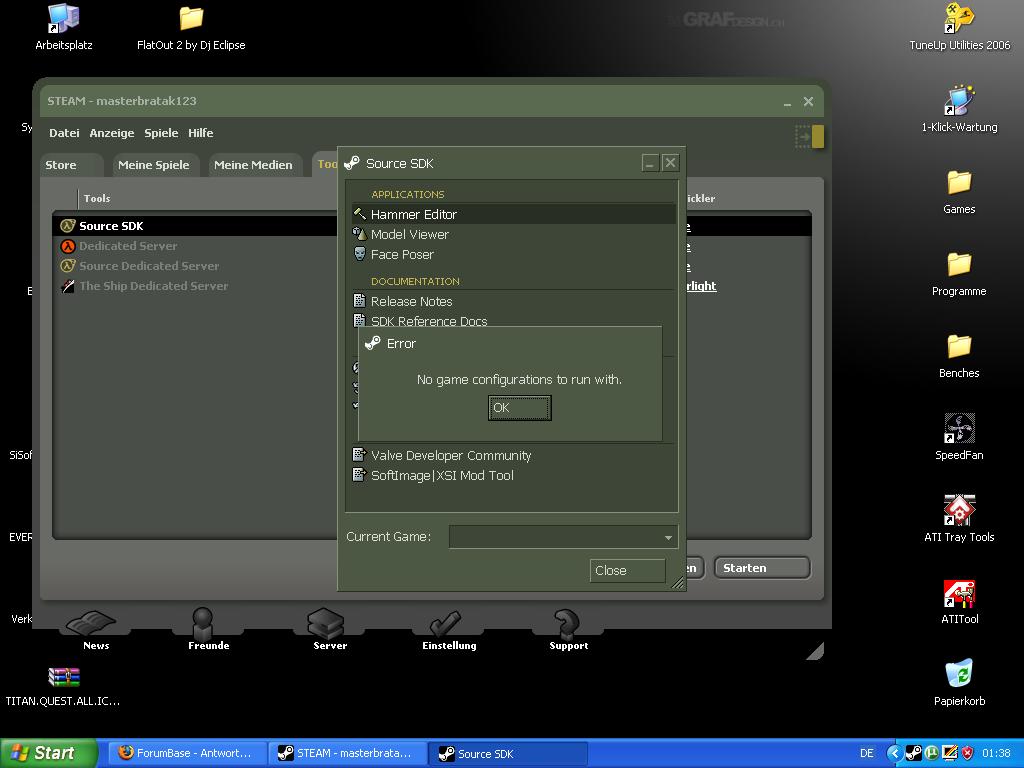Click the Close button in Source SDK

pyautogui.click(x=627, y=570)
